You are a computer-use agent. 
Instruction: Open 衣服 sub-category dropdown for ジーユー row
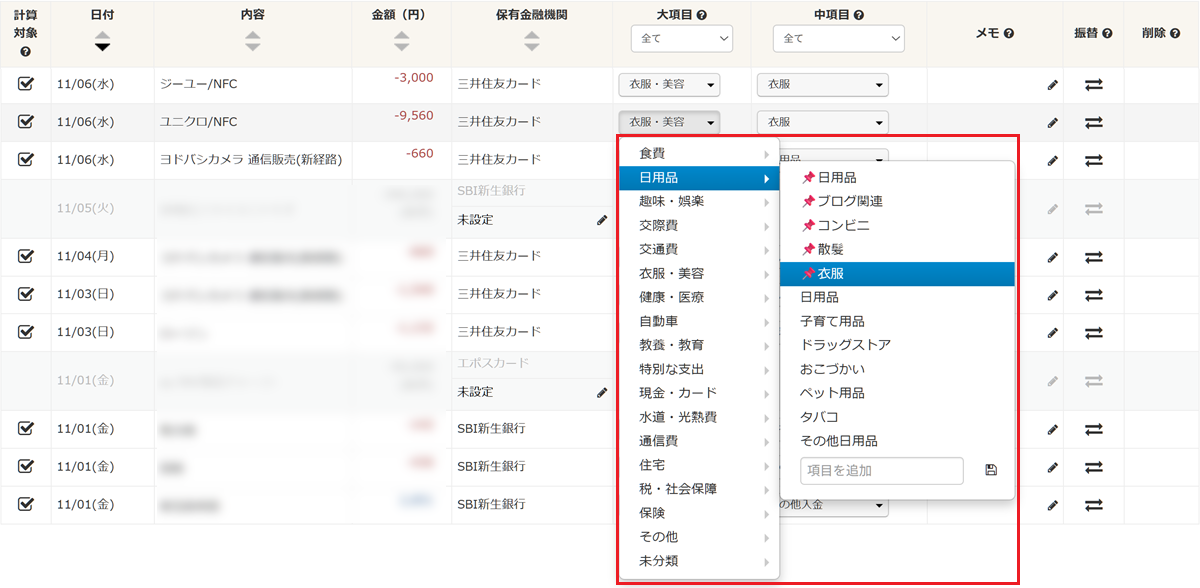tap(822, 85)
